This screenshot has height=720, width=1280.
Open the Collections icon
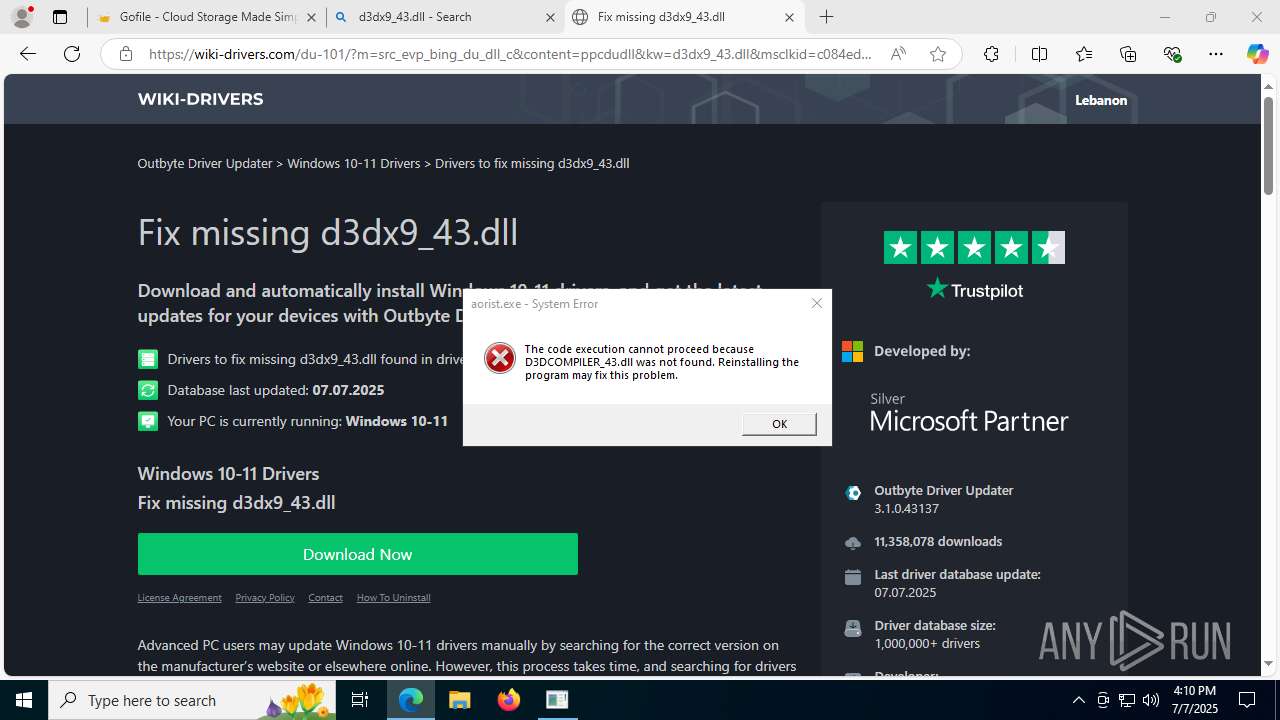1128,54
